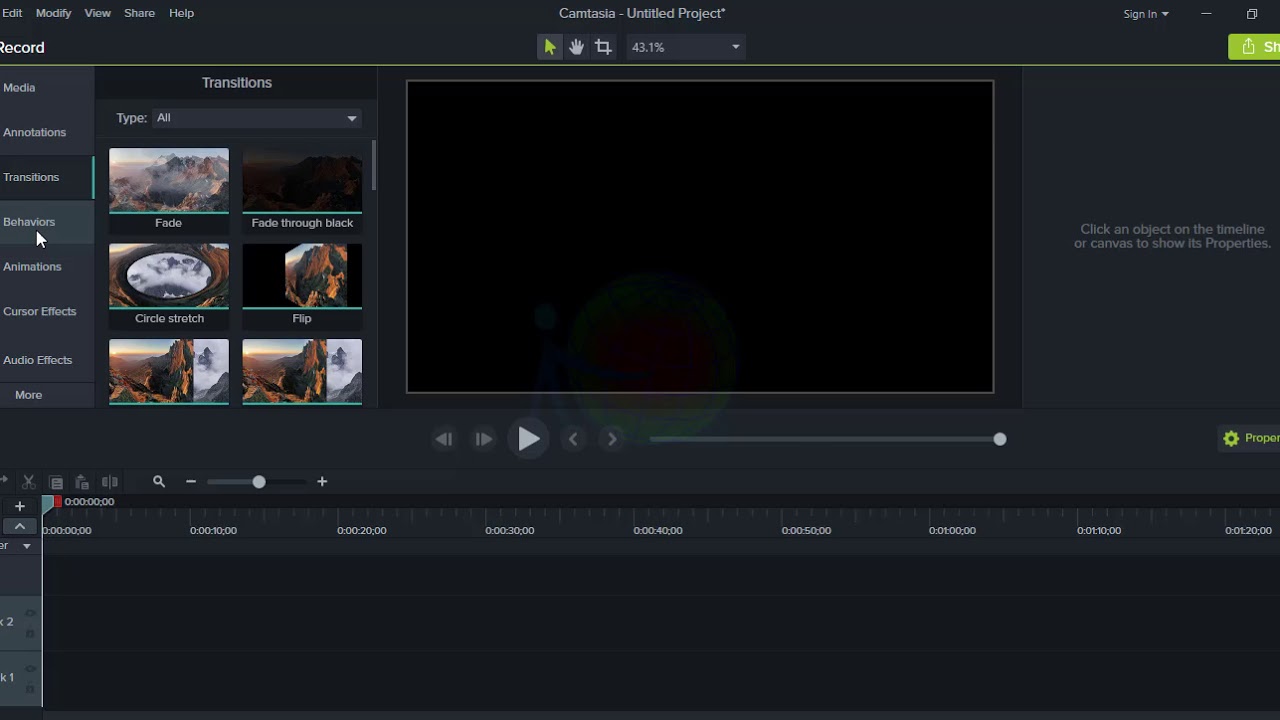The width and height of the screenshot is (1280, 720).
Task: Toggle visibility of Track 1
Action: 30,668
